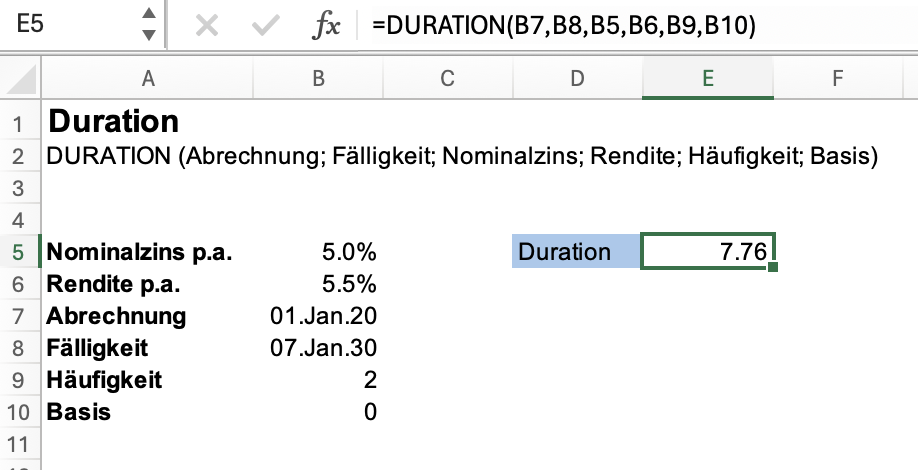The image size is (918, 470).
Task: Click cell E5 with value 7.76
Action: point(706,251)
